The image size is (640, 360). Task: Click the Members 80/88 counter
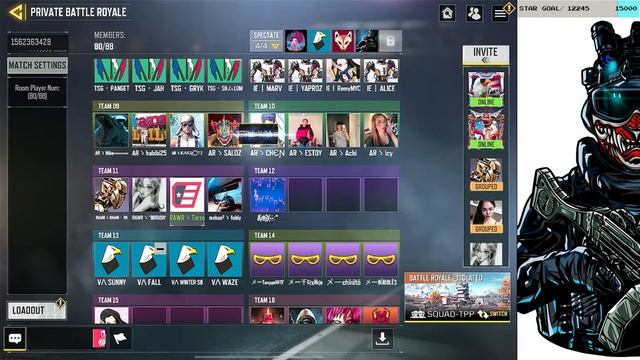click(109, 41)
